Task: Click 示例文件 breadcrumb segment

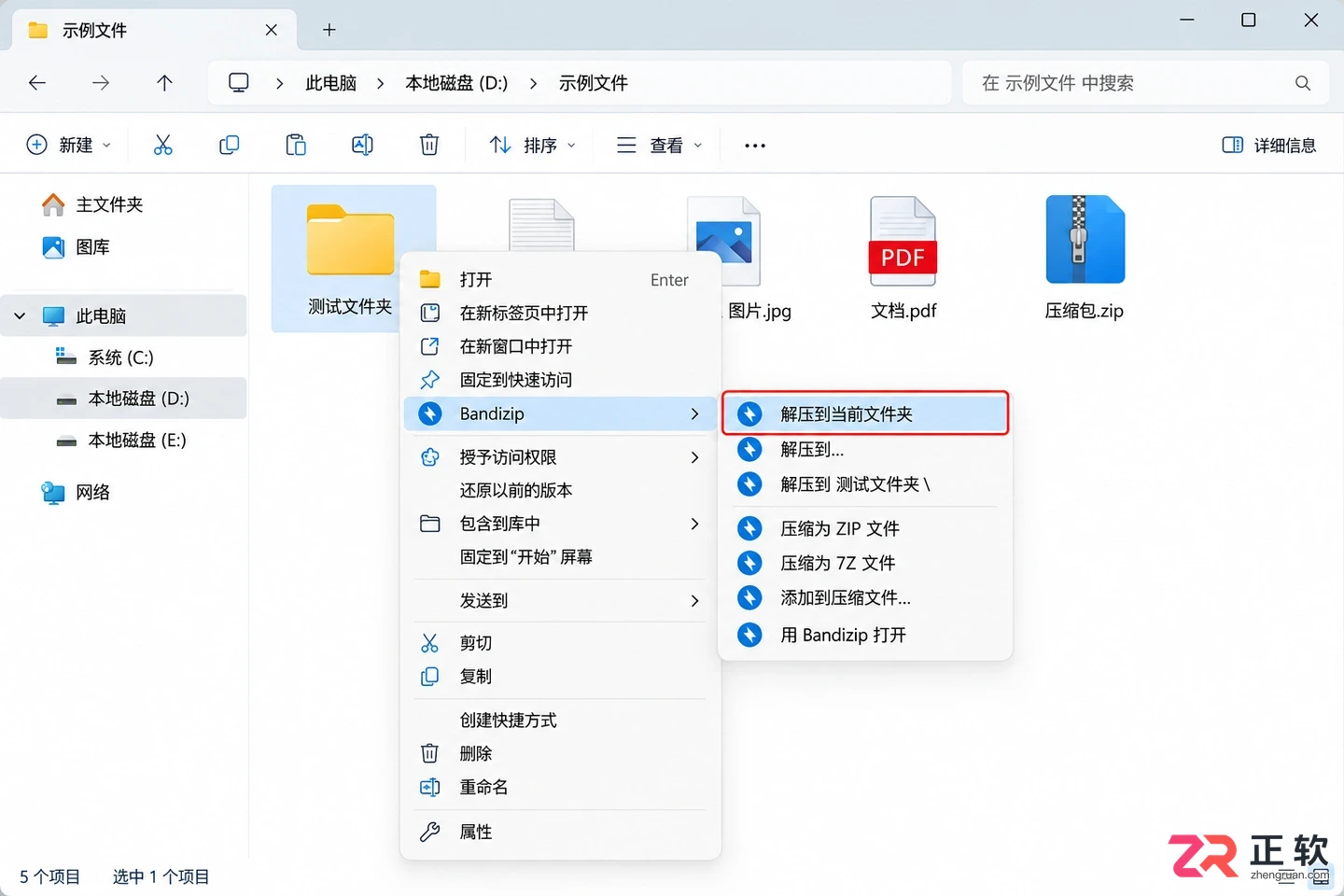Action: 594,83
